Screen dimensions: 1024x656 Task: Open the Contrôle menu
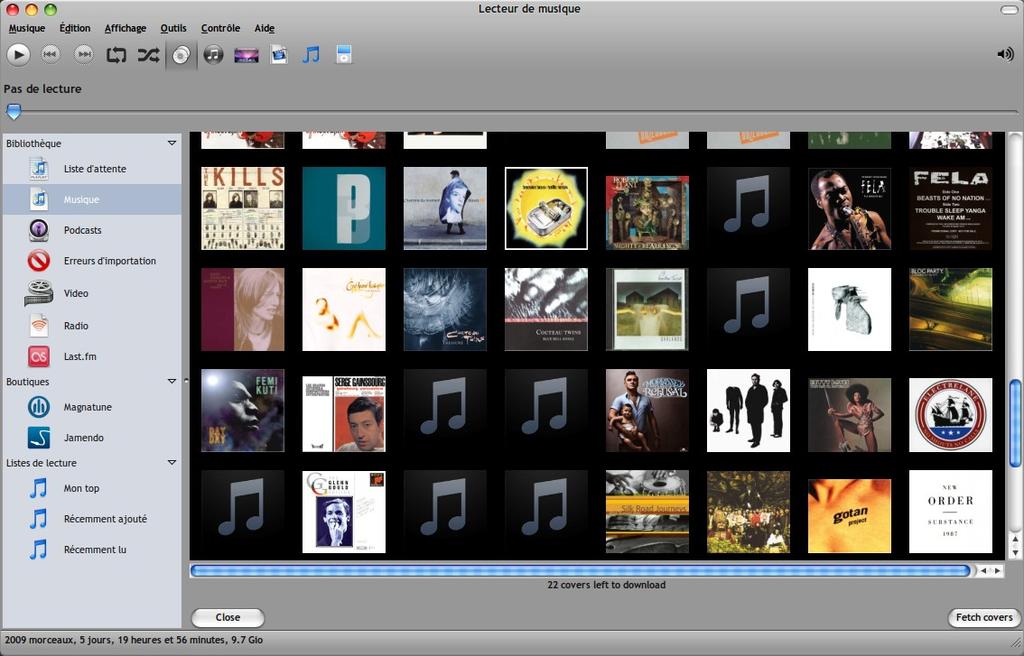pyautogui.click(x=220, y=28)
